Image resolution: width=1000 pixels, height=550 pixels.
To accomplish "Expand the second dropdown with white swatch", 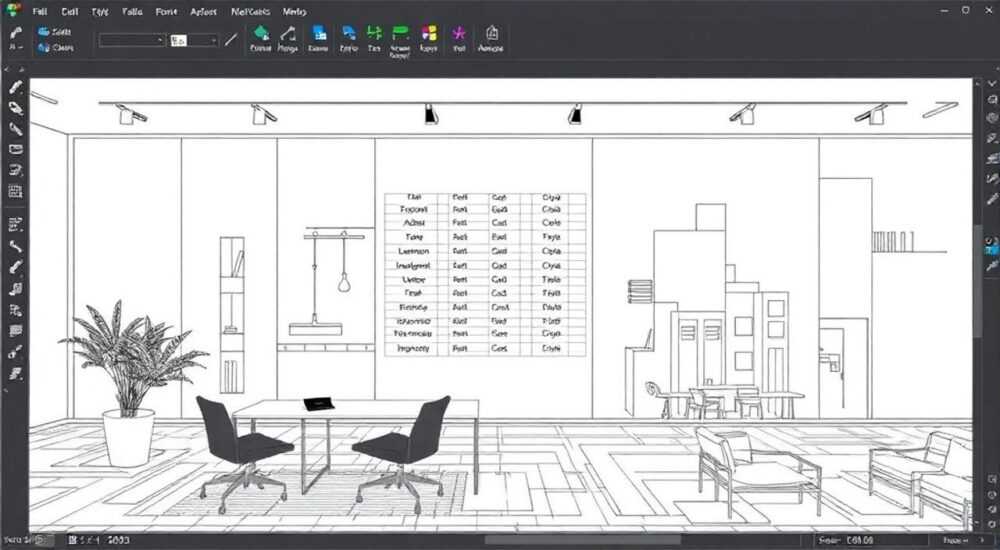I will 194,40.
